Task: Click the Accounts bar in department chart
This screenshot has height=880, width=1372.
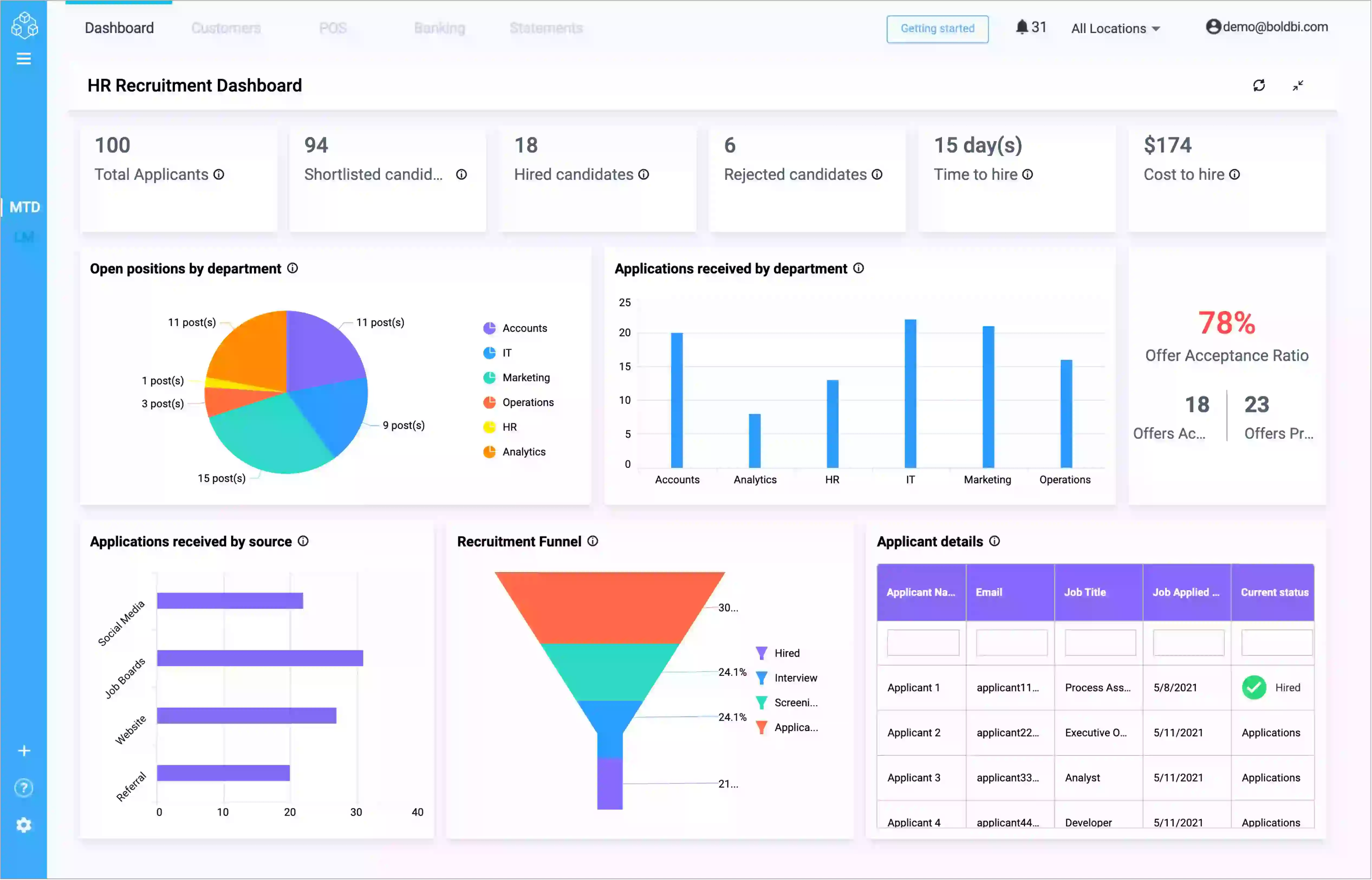Action: click(677, 400)
